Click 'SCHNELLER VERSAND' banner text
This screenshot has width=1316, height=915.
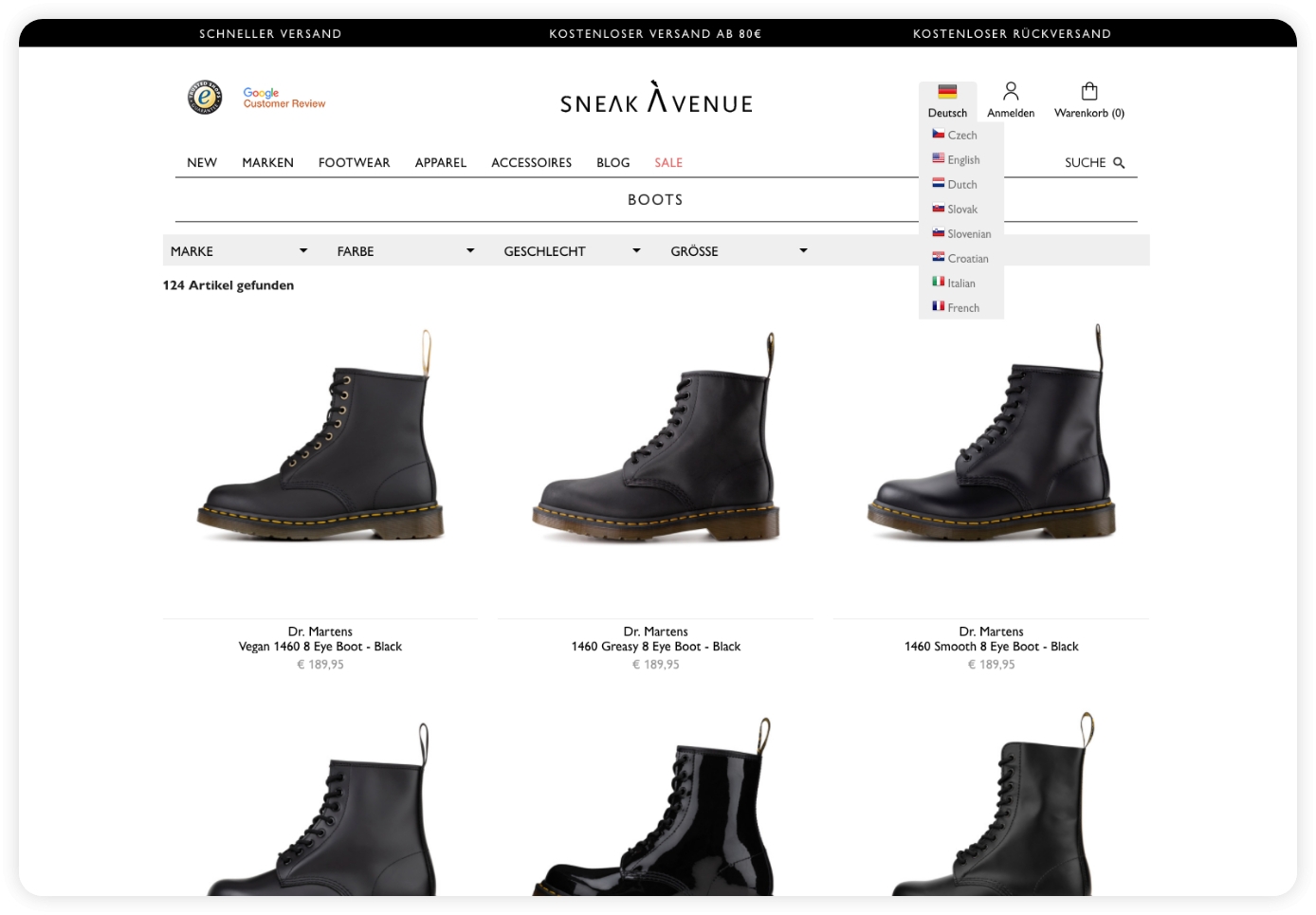click(x=270, y=34)
